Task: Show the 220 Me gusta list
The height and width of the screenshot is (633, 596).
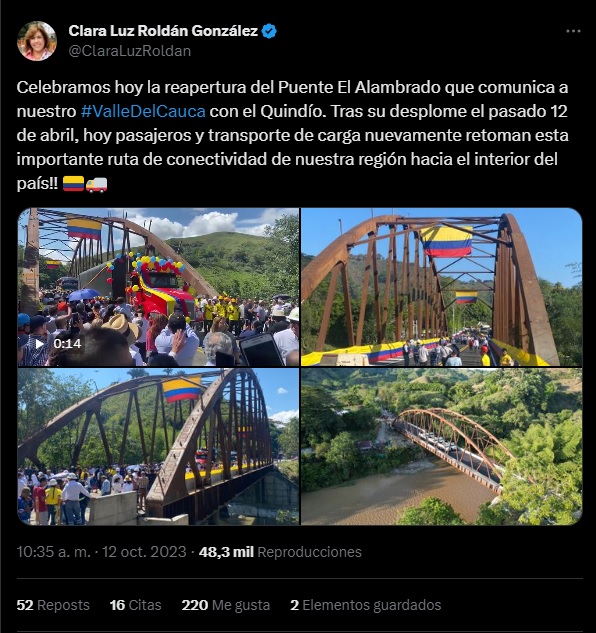Action: (x=226, y=605)
